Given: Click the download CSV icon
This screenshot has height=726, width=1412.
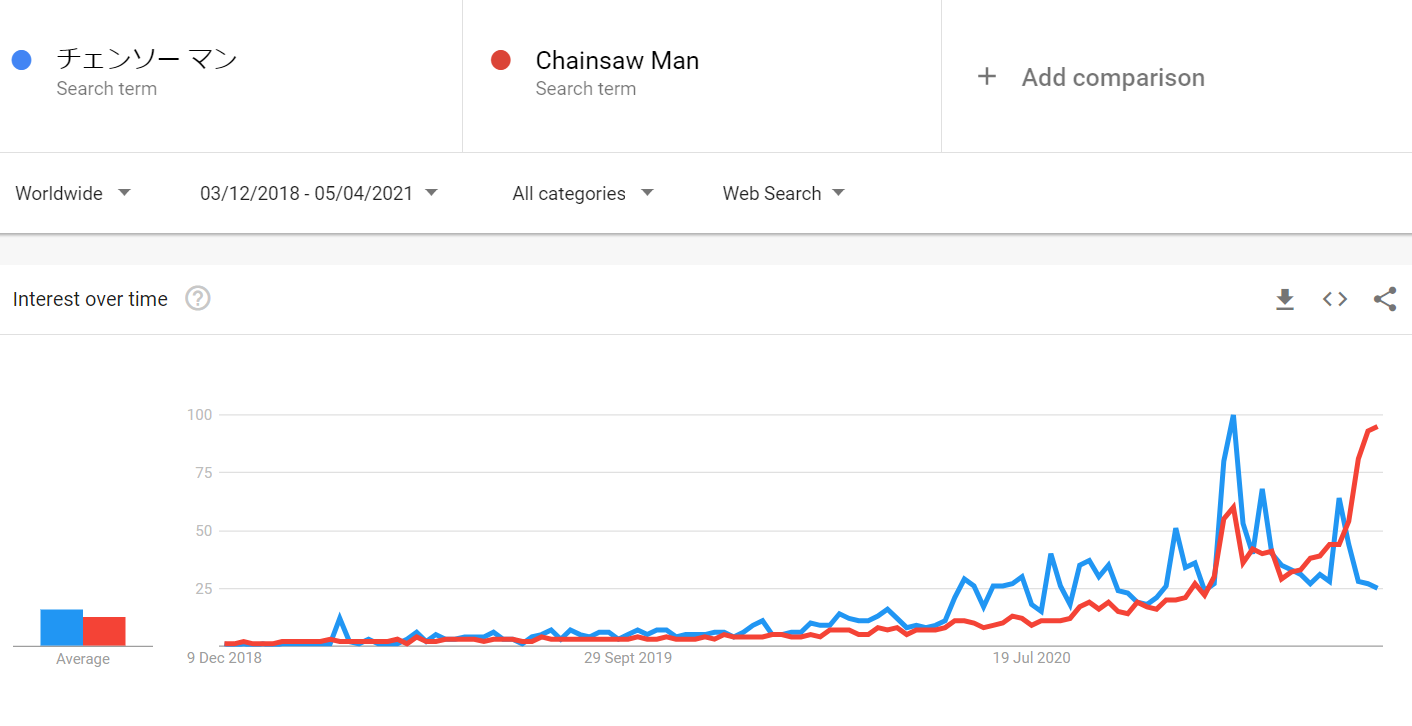Looking at the screenshot, I should click(1285, 299).
